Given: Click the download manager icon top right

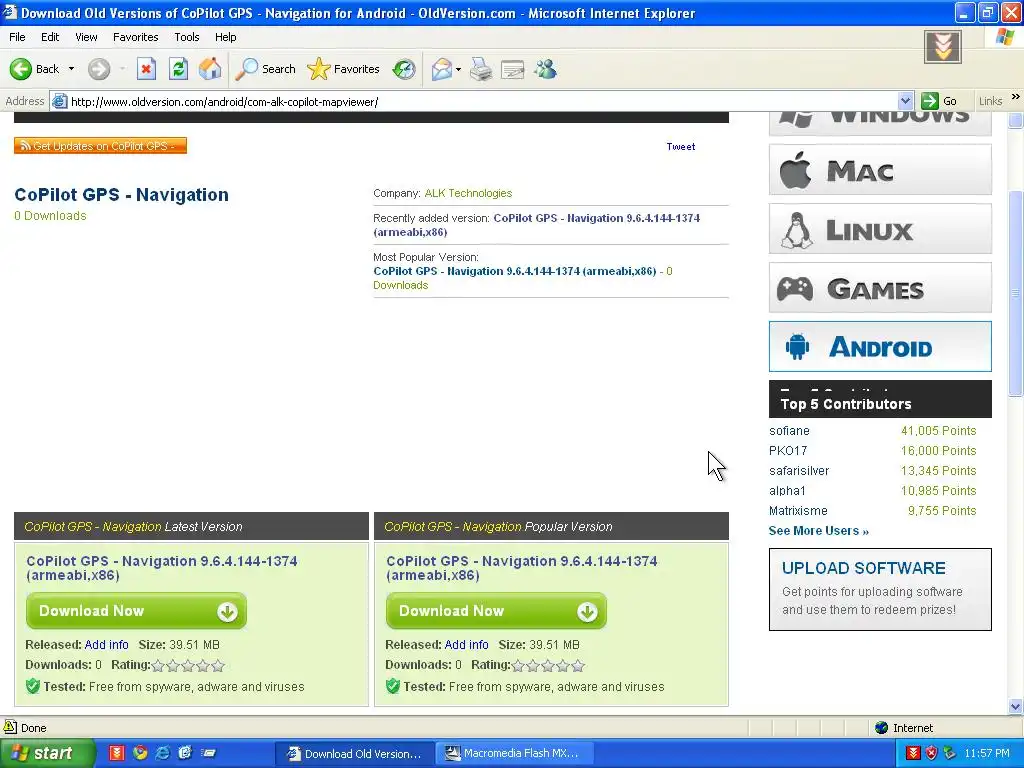Looking at the screenshot, I should (942, 46).
